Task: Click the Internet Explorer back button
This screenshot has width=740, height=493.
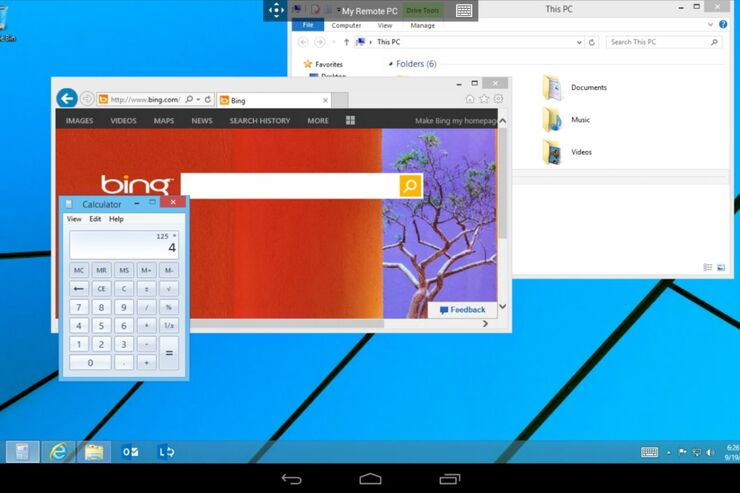Action: [67, 99]
